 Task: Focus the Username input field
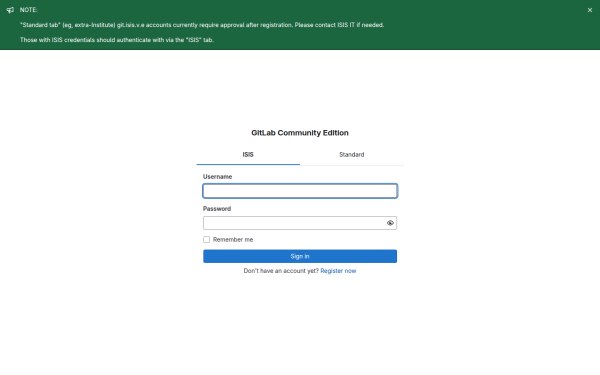pyautogui.click(x=300, y=191)
